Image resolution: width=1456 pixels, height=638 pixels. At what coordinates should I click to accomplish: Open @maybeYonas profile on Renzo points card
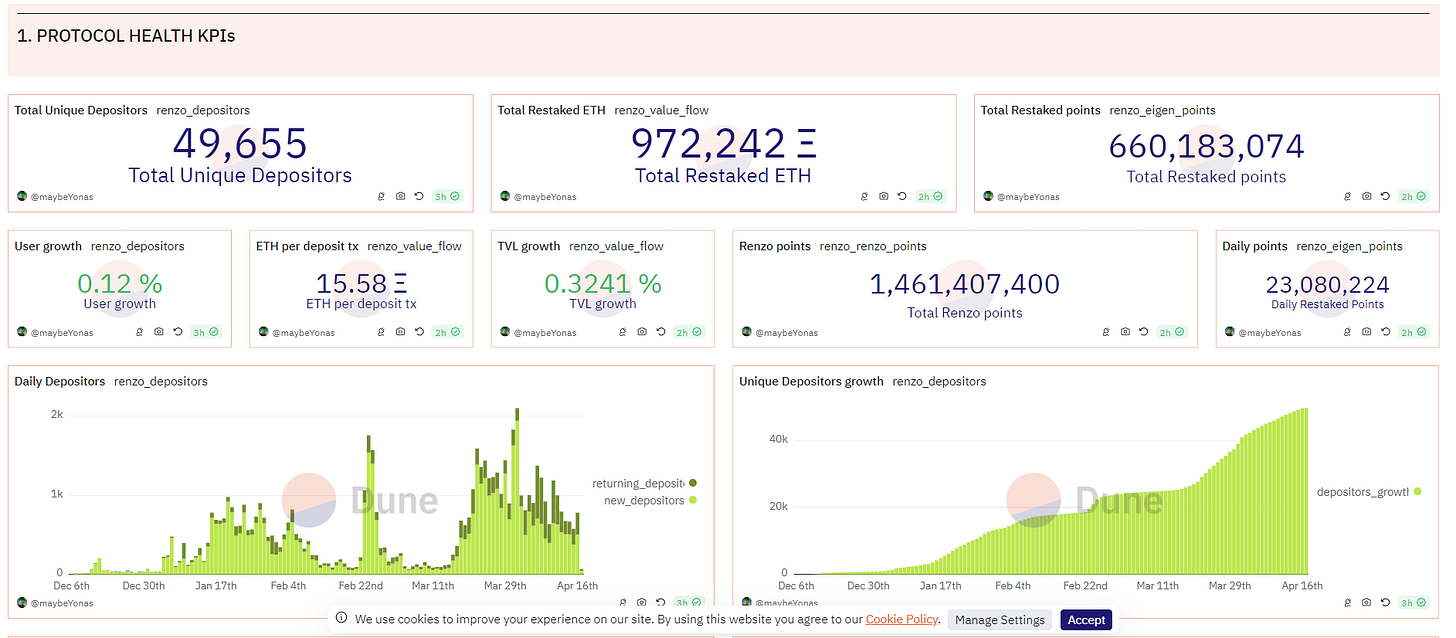786,332
